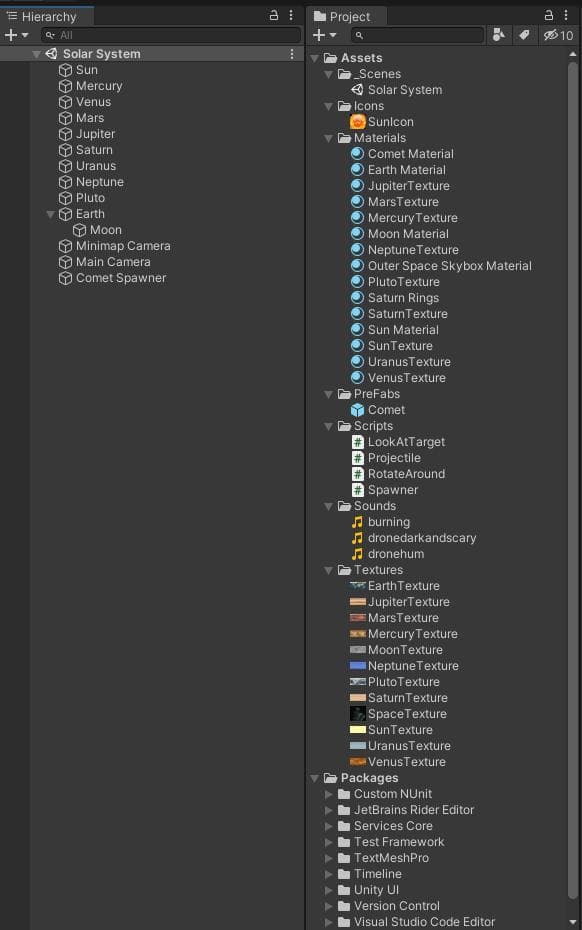This screenshot has width=582, height=930.
Task: Click the TextMeshPro package folder icon
Action: click(x=344, y=858)
